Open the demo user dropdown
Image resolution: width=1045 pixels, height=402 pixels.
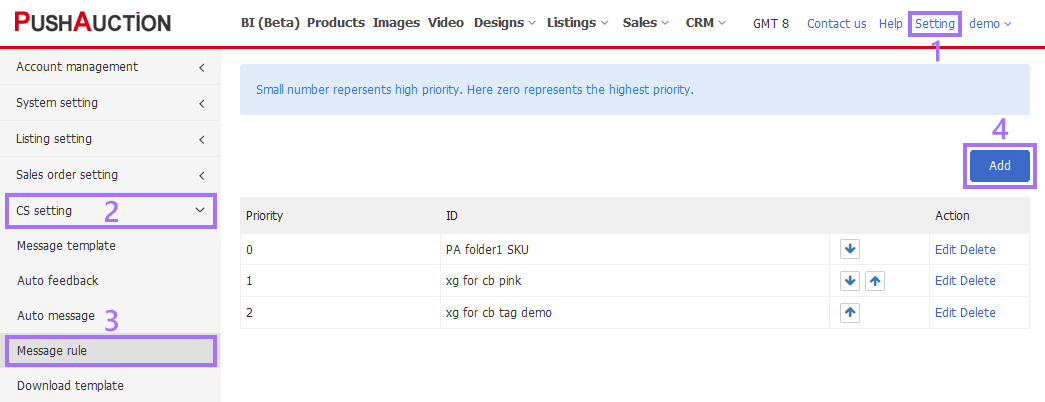[x=990, y=24]
